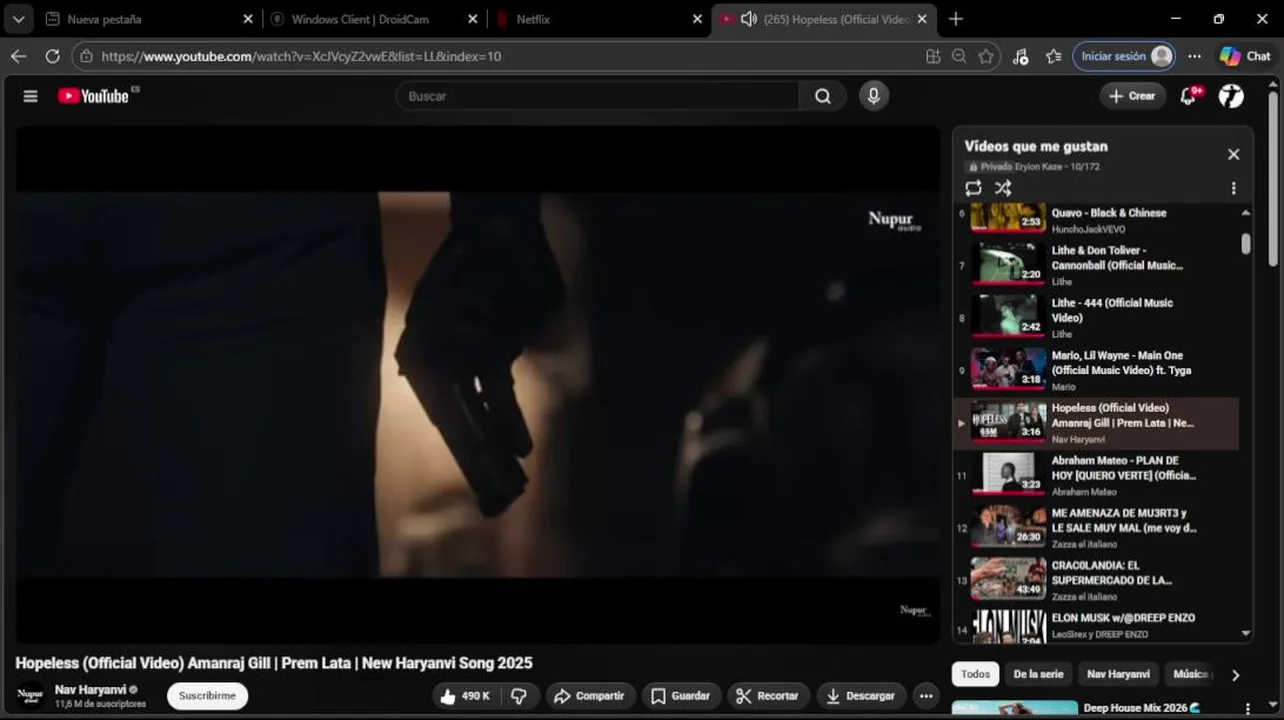The width and height of the screenshot is (1284, 720).
Task: Click Descargar download button
Action: pyautogui.click(x=861, y=696)
